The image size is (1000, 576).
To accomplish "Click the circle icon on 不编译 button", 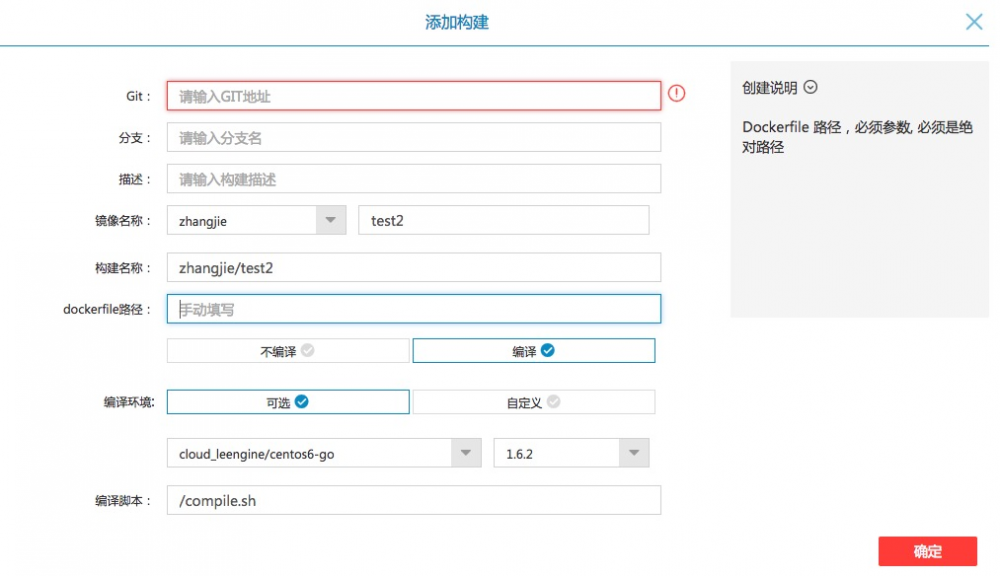I will tap(308, 350).
